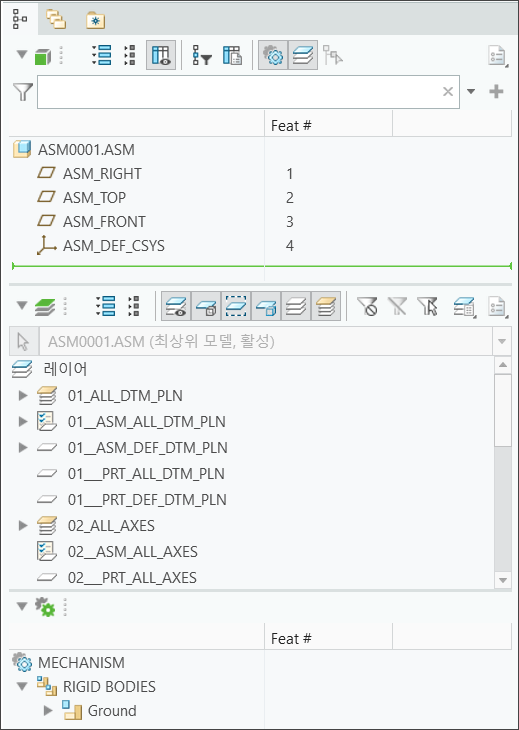Expand the Ground rigid body node
The height and width of the screenshot is (730, 519).
click(x=48, y=710)
